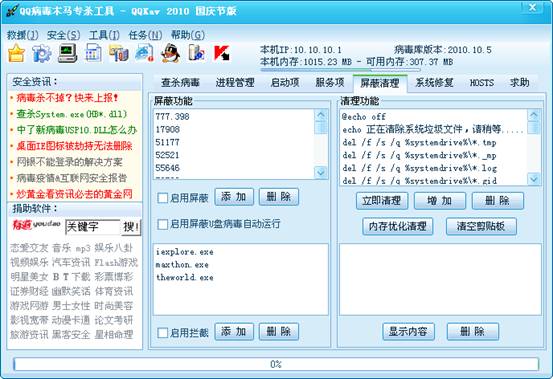Click up arrow of 清理功能 script scrollbar

pyautogui.click(x=534, y=115)
